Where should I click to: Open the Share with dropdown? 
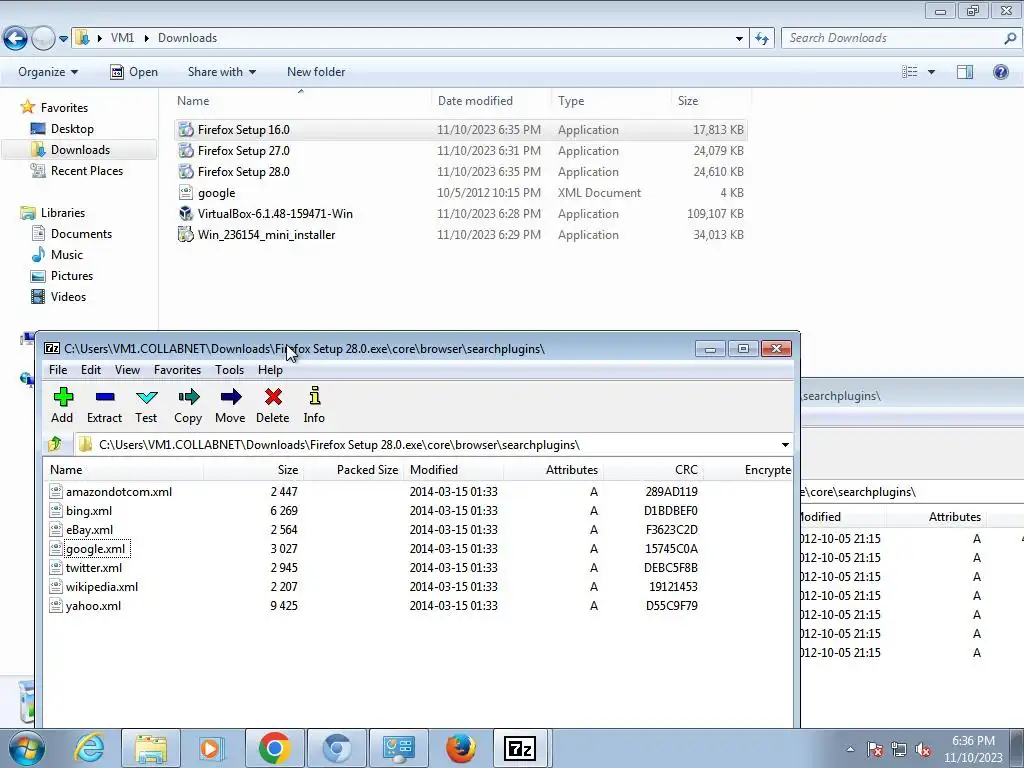[221, 72]
